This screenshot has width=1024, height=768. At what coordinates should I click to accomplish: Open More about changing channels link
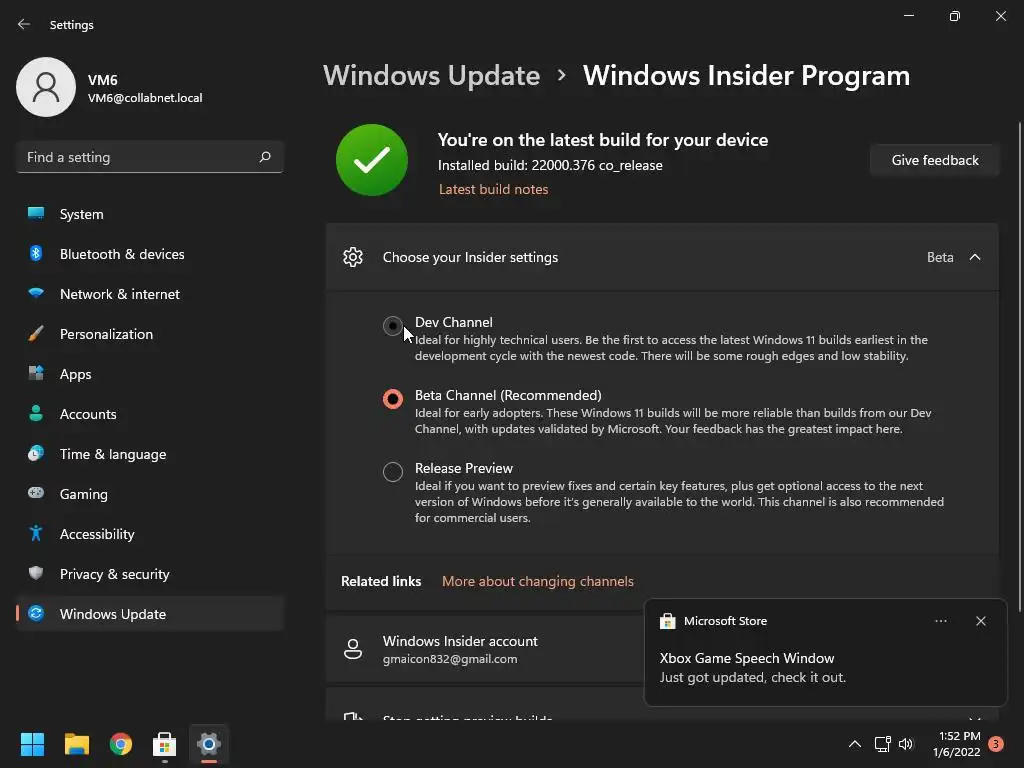point(537,581)
